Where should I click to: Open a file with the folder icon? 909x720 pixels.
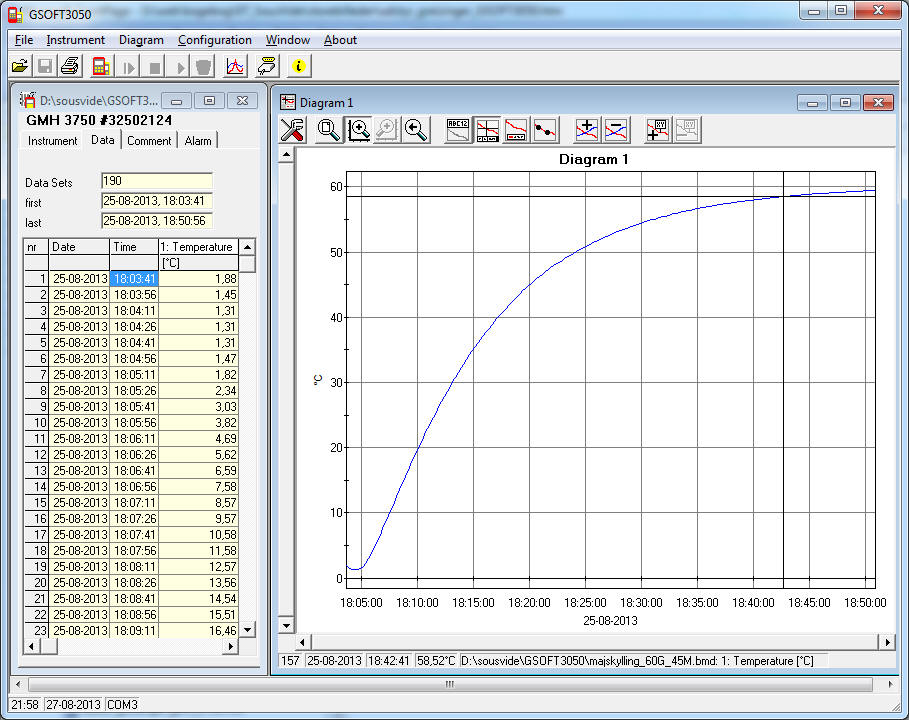tap(20, 66)
